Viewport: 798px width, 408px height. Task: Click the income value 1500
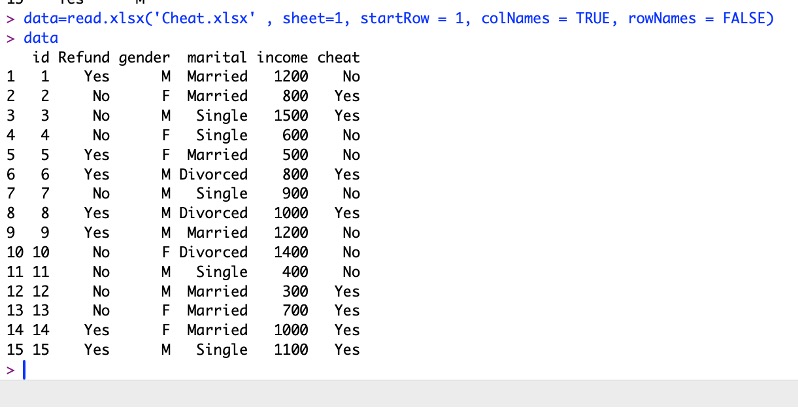[x=289, y=115]
